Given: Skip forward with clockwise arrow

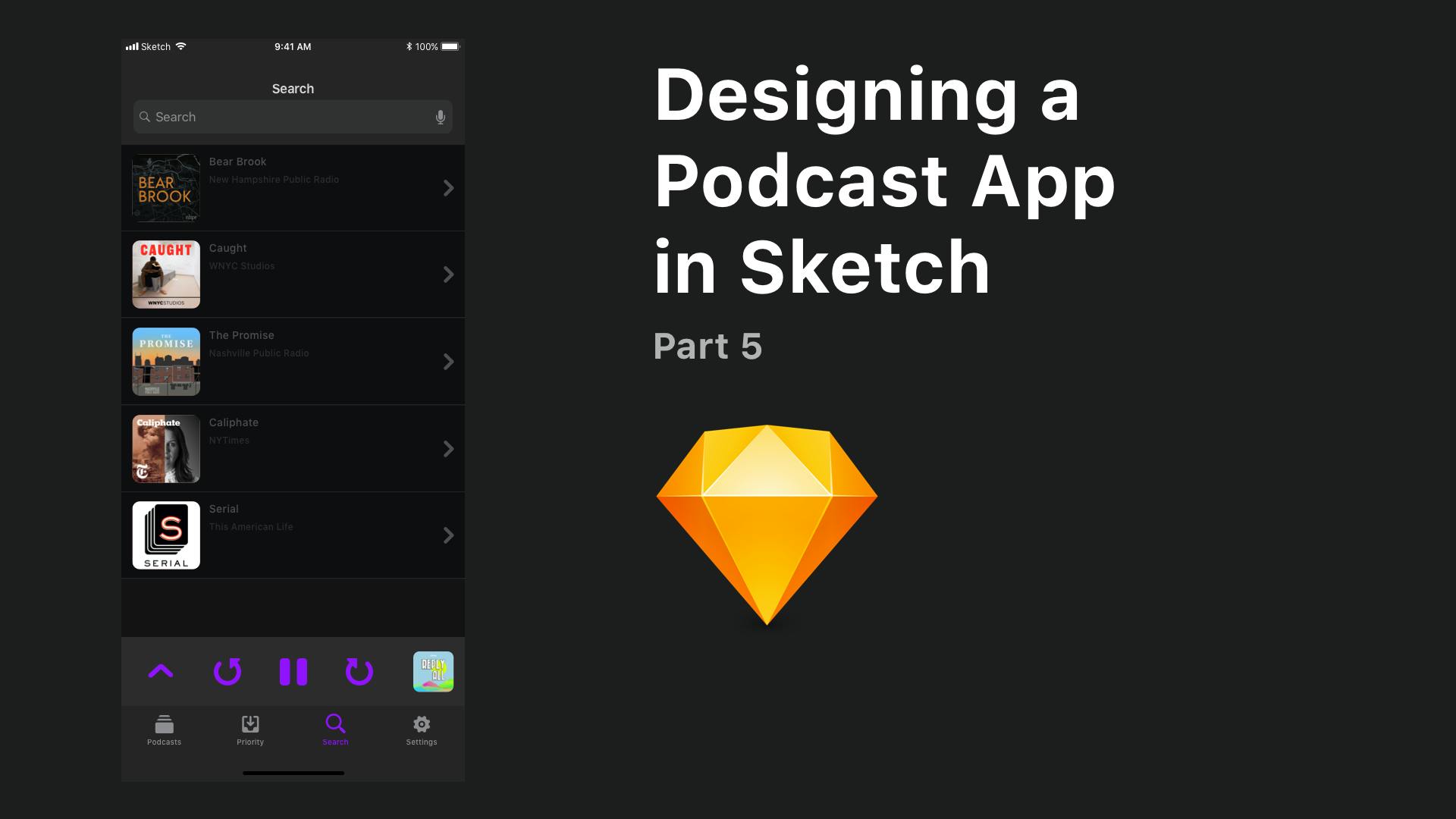Looking at the screenshot, I should [359, 671].
